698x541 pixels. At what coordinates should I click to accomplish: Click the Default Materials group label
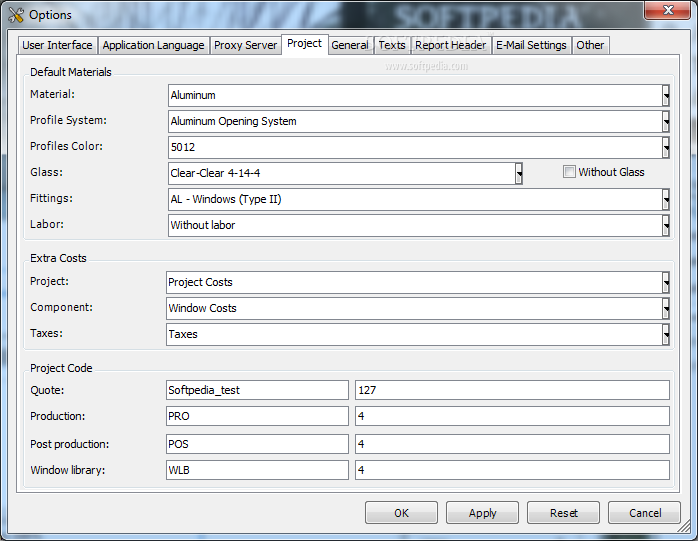tap(71, 72)
